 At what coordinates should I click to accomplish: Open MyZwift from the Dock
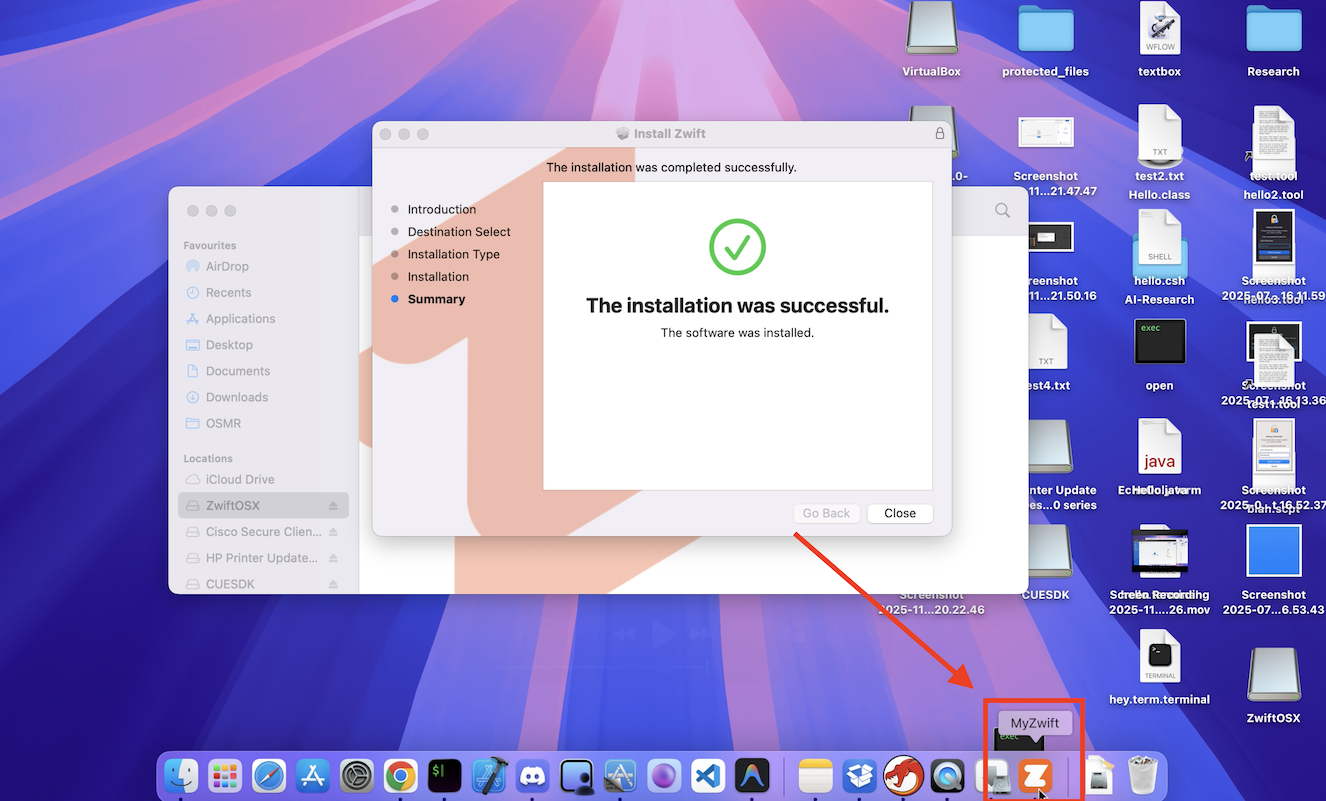tap(1035, 776)
